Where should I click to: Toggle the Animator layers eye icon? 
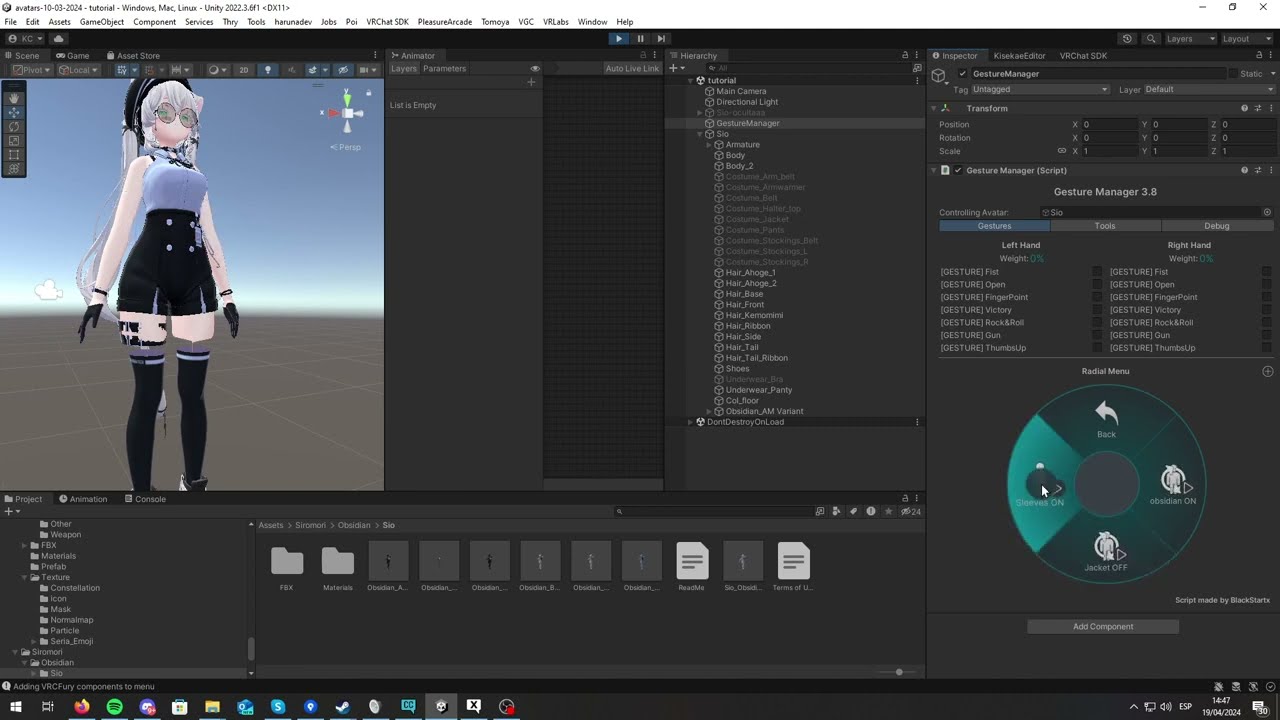click(535, 69)
